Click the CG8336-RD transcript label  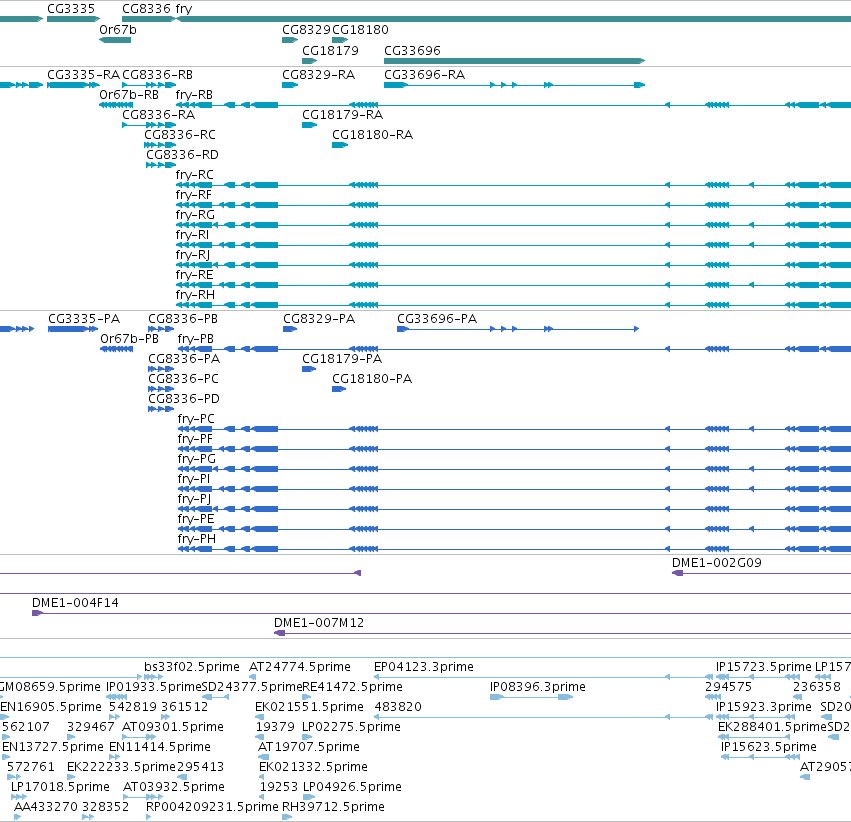[182, 155]
